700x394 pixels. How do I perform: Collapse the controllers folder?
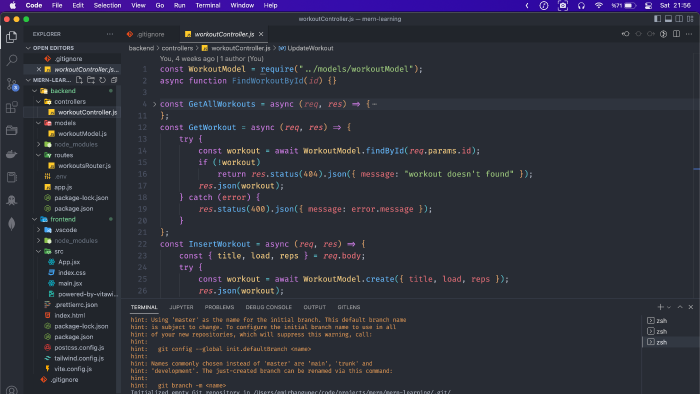pyautogui.click(x=38, y=101)
